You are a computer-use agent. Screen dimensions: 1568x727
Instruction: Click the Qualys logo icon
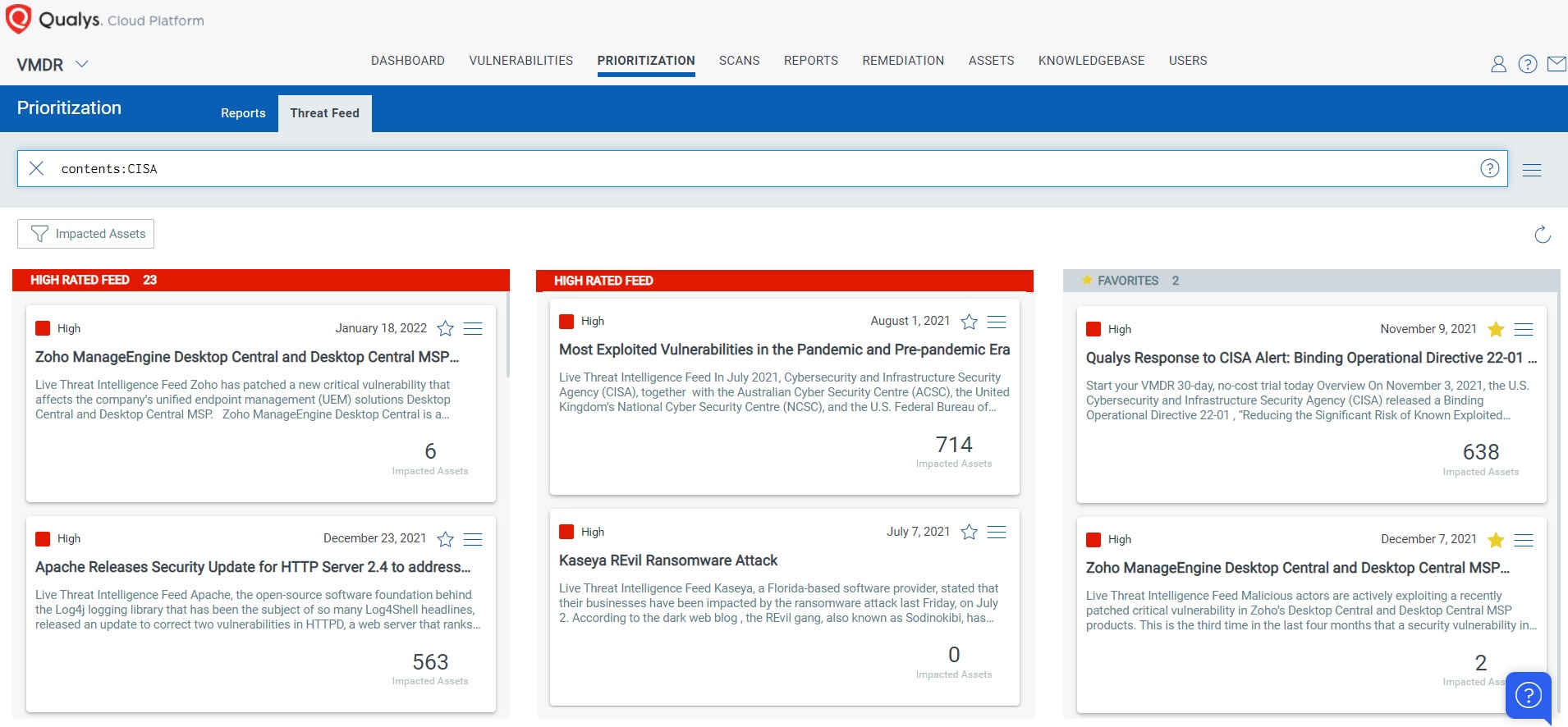pos(18,19)
